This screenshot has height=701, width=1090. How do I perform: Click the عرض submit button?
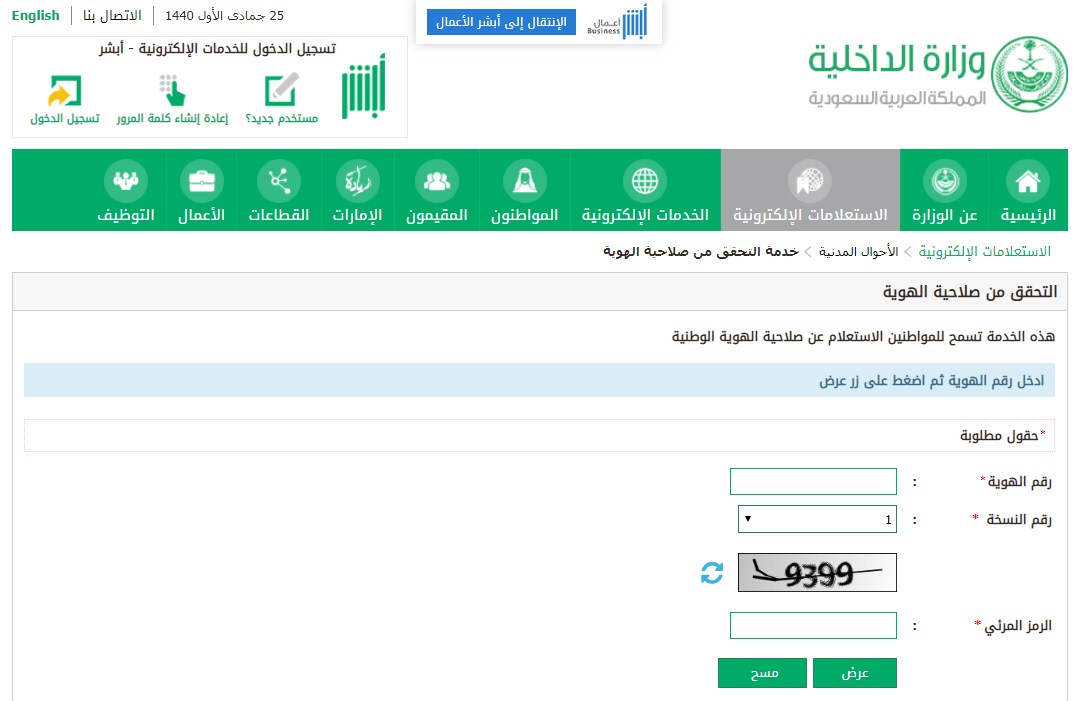point(854,672)
